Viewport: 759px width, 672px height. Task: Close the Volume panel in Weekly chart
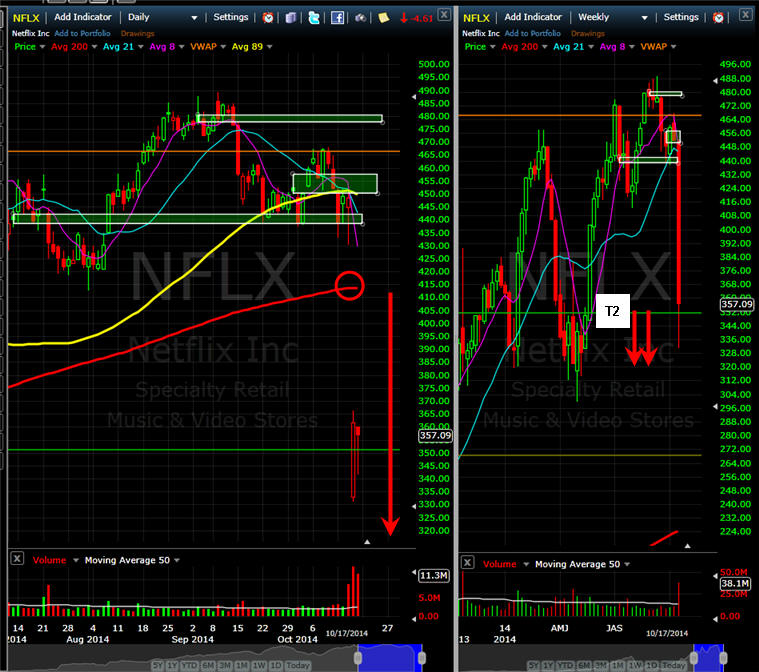467,562
